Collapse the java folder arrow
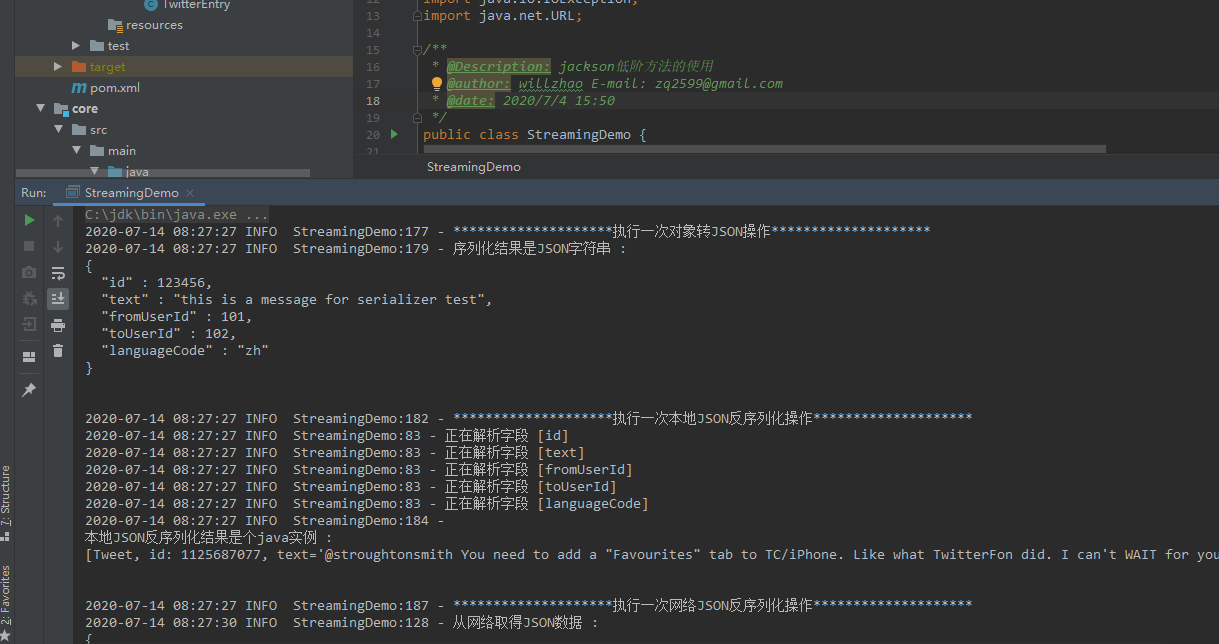The image size is (1219, 644). [x=94, y=171]
